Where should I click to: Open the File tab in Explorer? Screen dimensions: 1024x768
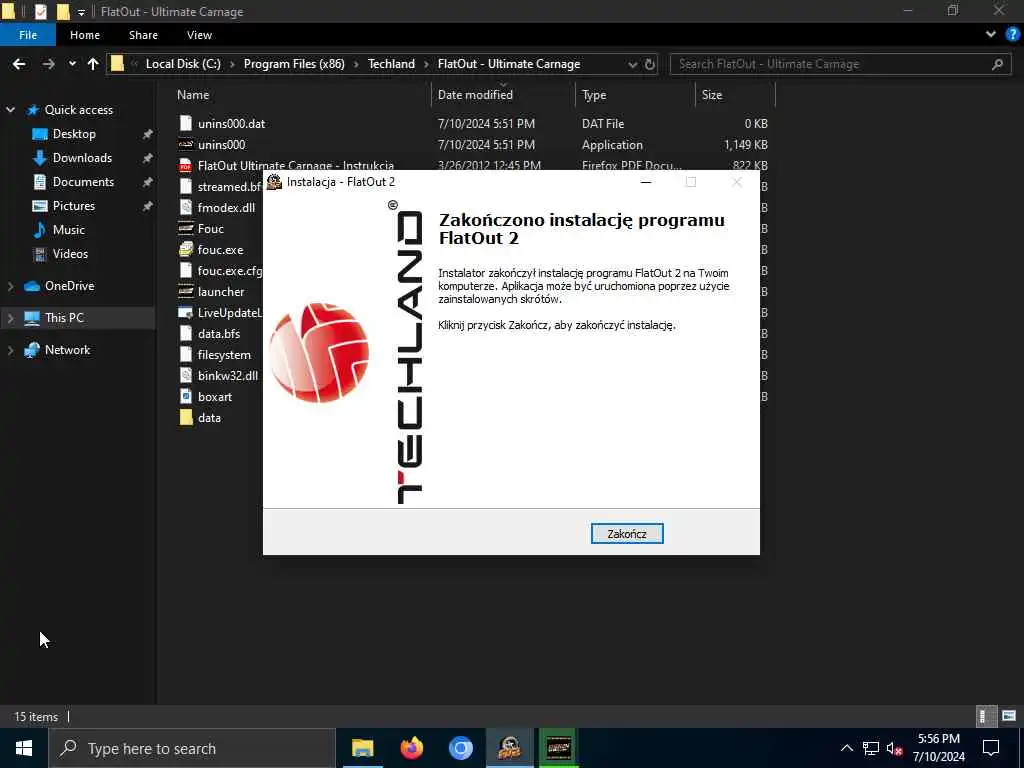click(28, 35)
